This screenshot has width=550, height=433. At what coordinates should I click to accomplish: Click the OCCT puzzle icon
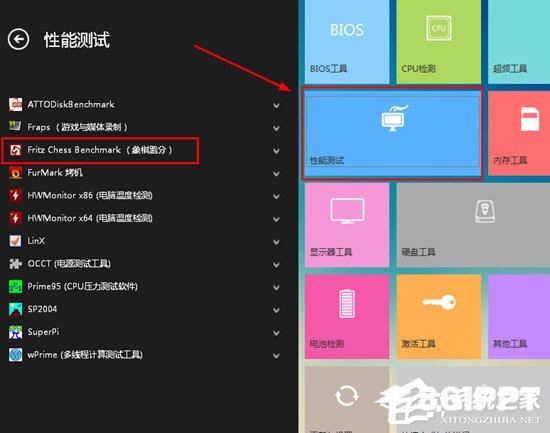pos(15,264)
